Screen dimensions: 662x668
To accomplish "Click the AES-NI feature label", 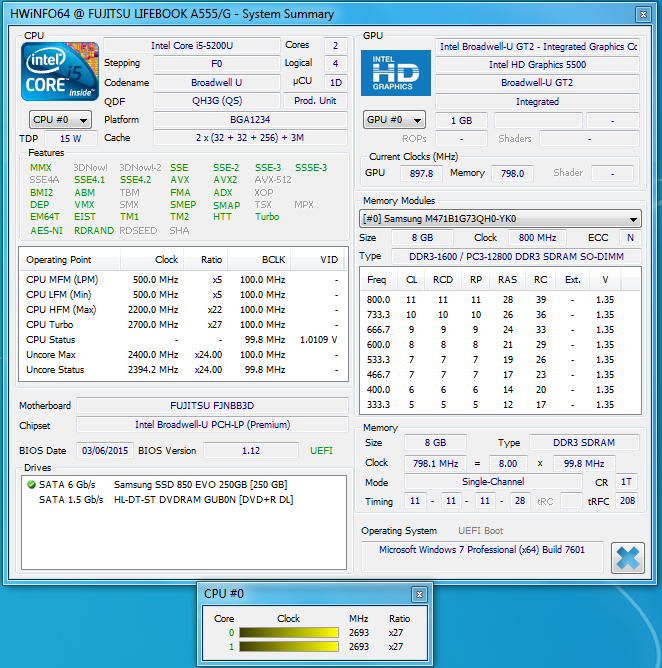I will coord(46,230).
